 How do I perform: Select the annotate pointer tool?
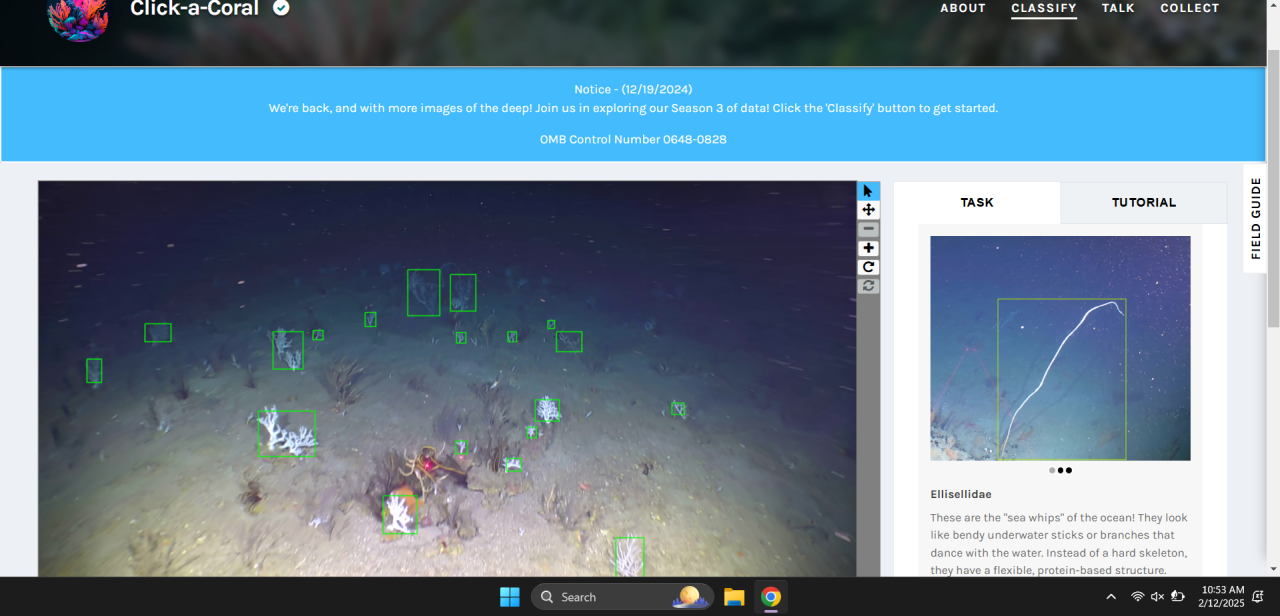coord(868,191)
